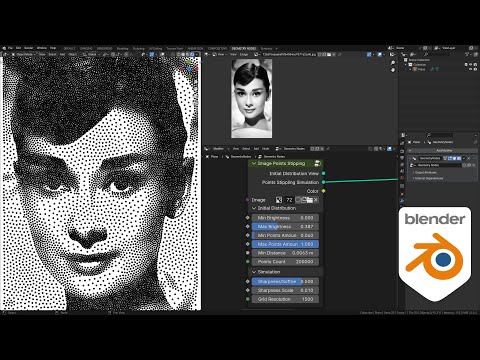Remove the GeometryNodes modifier with X
This screenshot has height=360, width=480.
pyautogui.click(x=469, y=158)
